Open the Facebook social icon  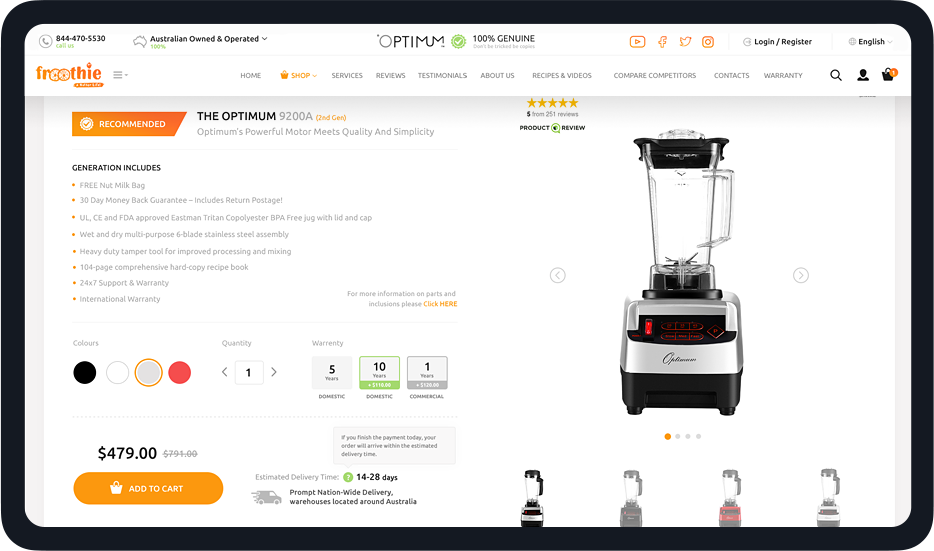[x=662, y=42]
